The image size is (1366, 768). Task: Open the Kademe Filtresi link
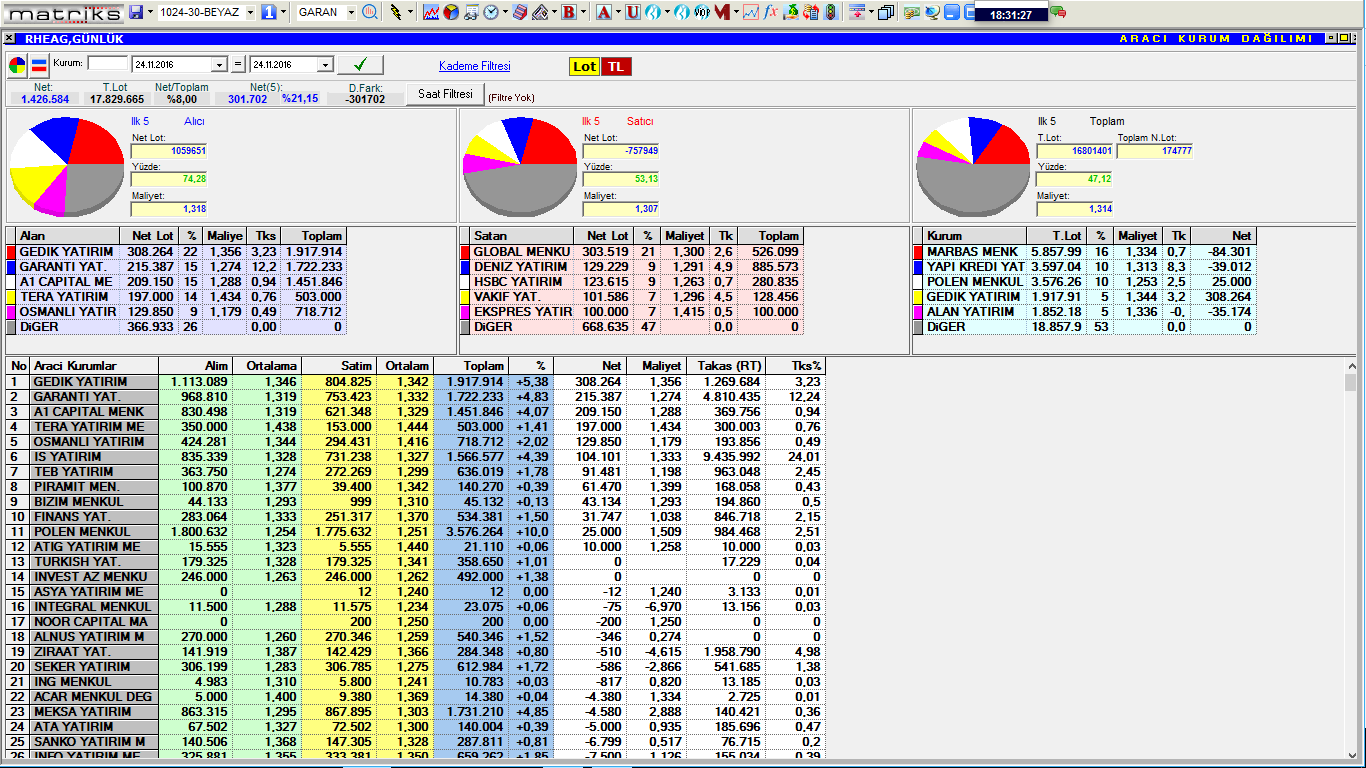click(474, 66)
